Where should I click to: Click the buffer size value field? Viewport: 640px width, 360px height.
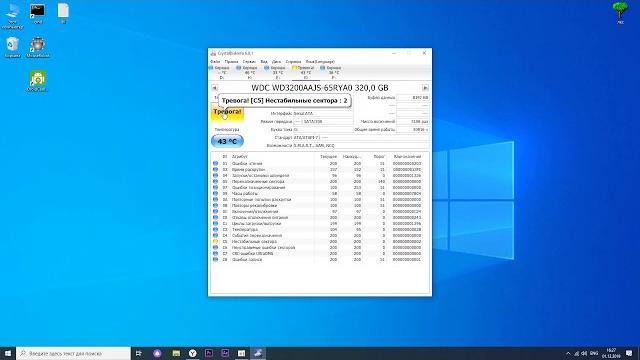[x=413, y=98]
